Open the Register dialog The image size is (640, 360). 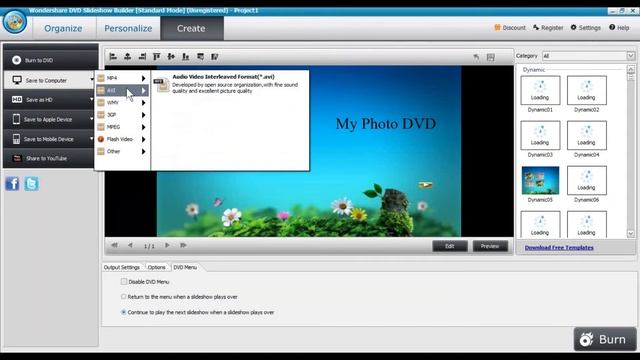548,28
